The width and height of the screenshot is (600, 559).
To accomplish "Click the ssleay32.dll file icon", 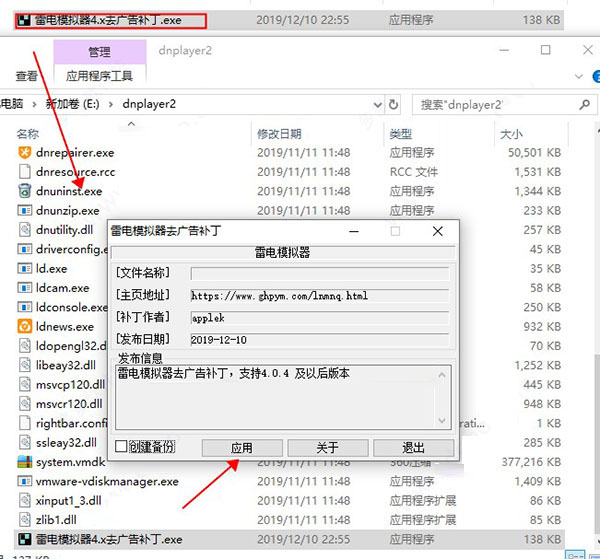I will pyautogui.click(x=25, y=442).
